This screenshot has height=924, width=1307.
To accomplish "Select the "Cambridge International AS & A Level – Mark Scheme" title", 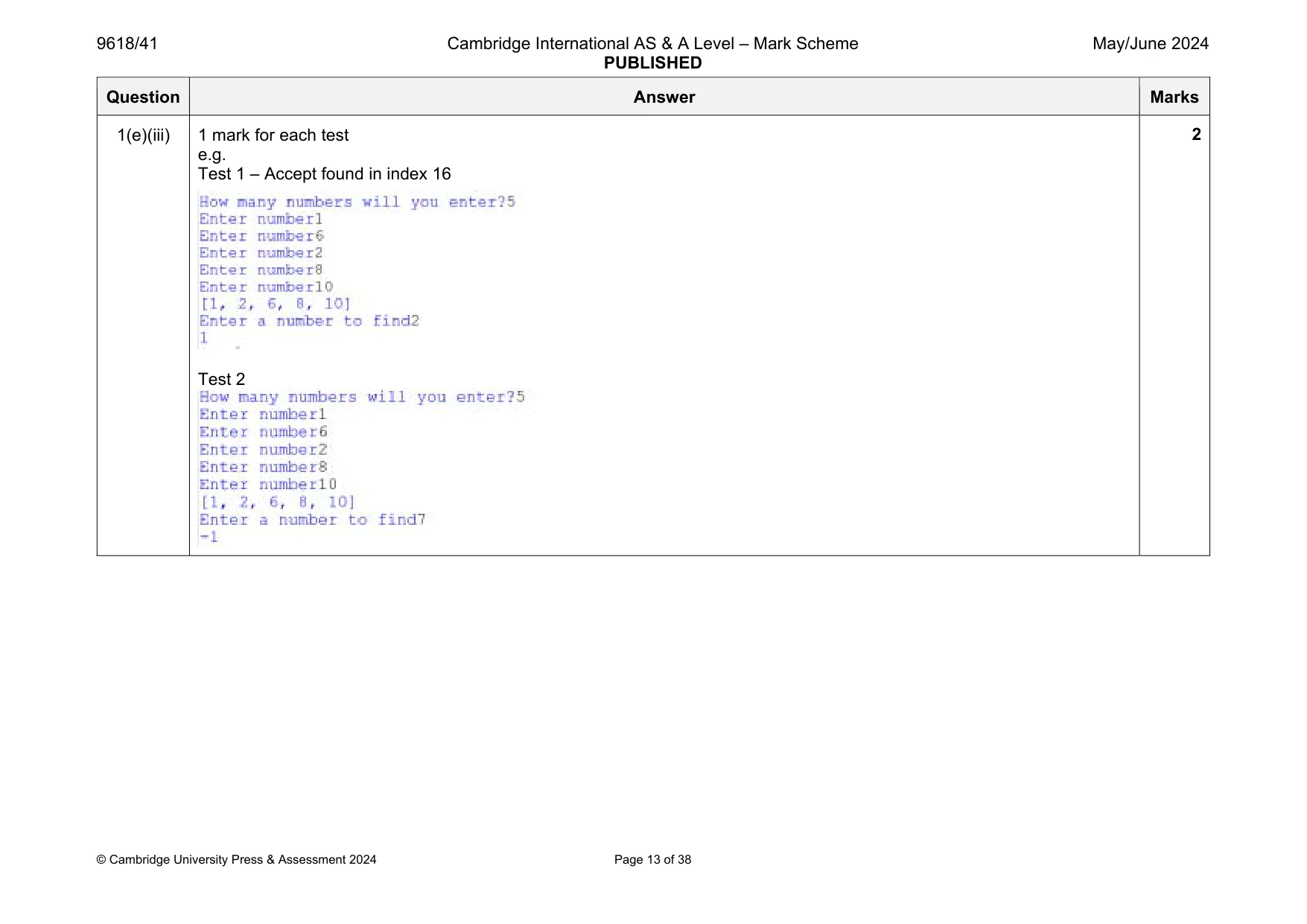I will pyautogui.click(x=652, y=44).
